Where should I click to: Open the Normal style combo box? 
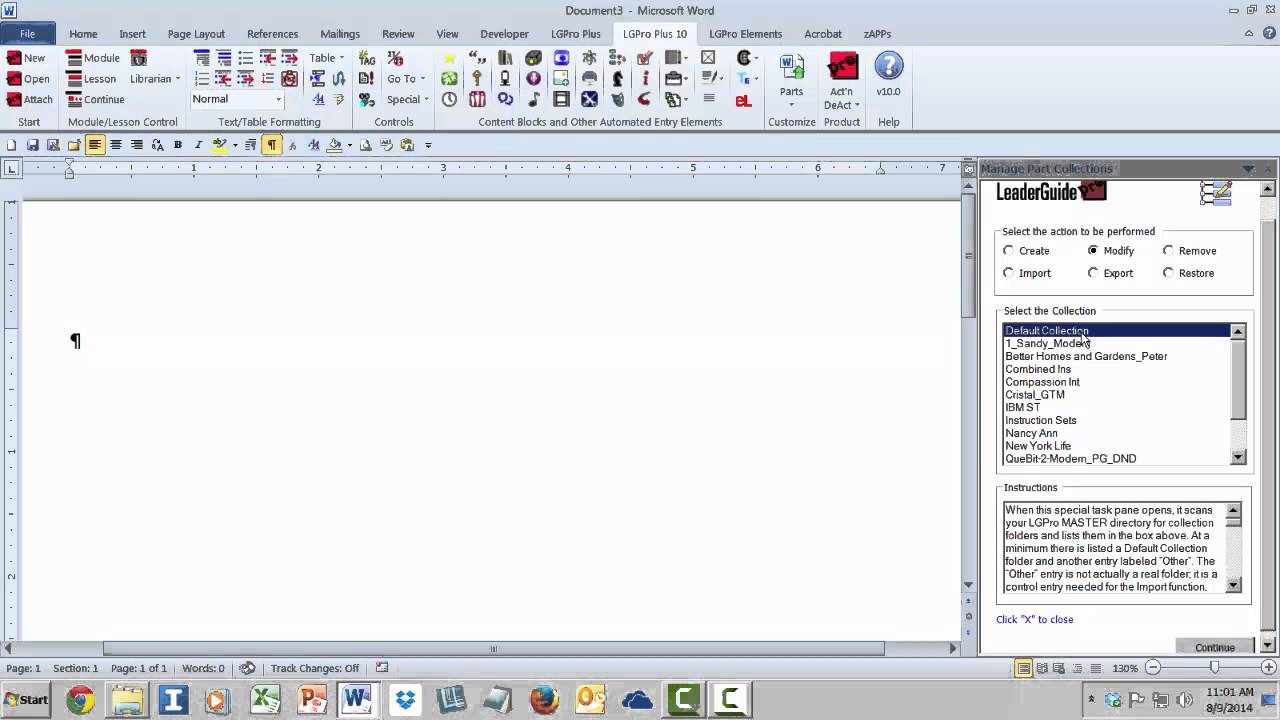point(237,99)
